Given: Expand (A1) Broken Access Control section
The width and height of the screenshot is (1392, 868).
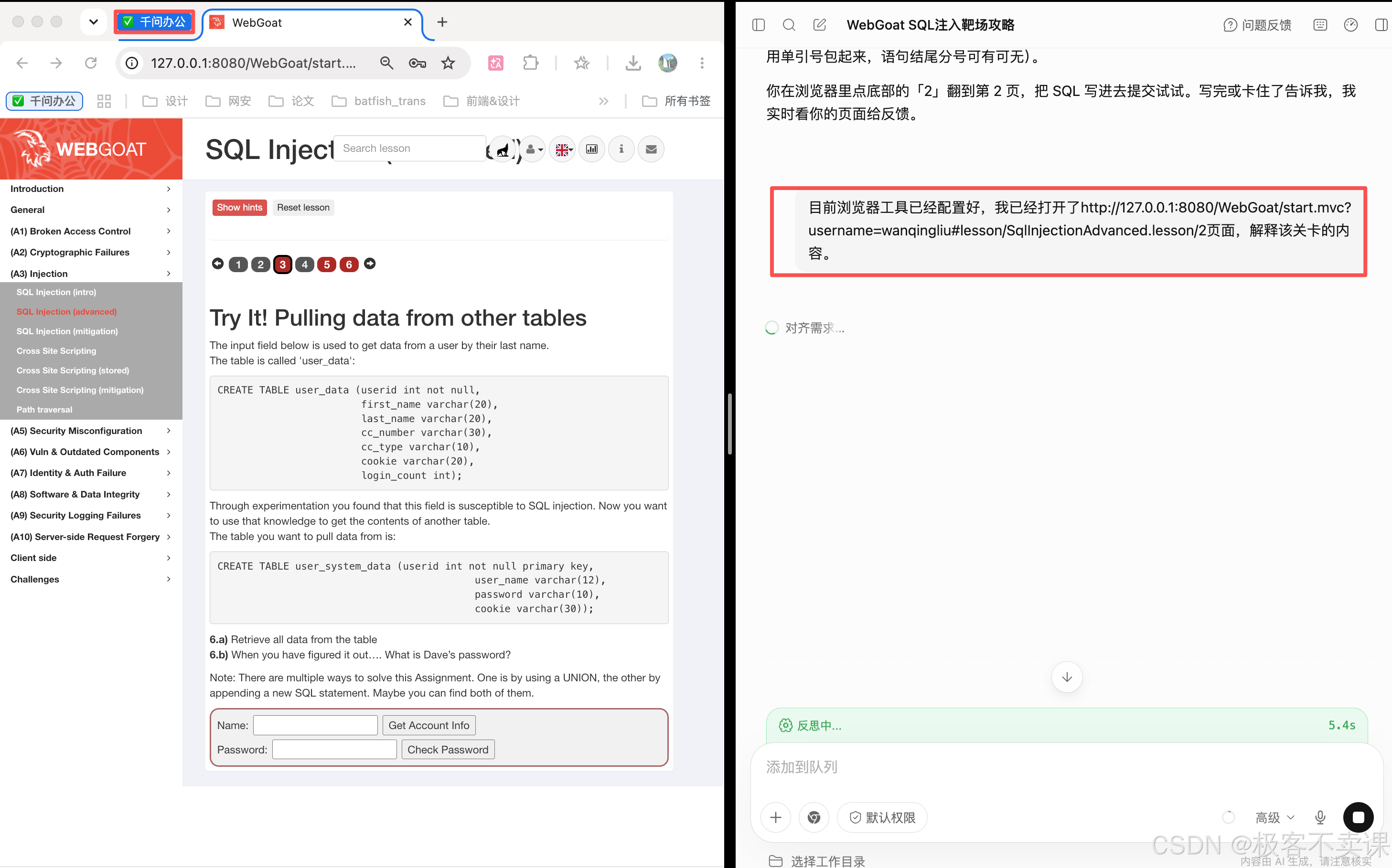Looking at the screenshot, I should 91,232.
